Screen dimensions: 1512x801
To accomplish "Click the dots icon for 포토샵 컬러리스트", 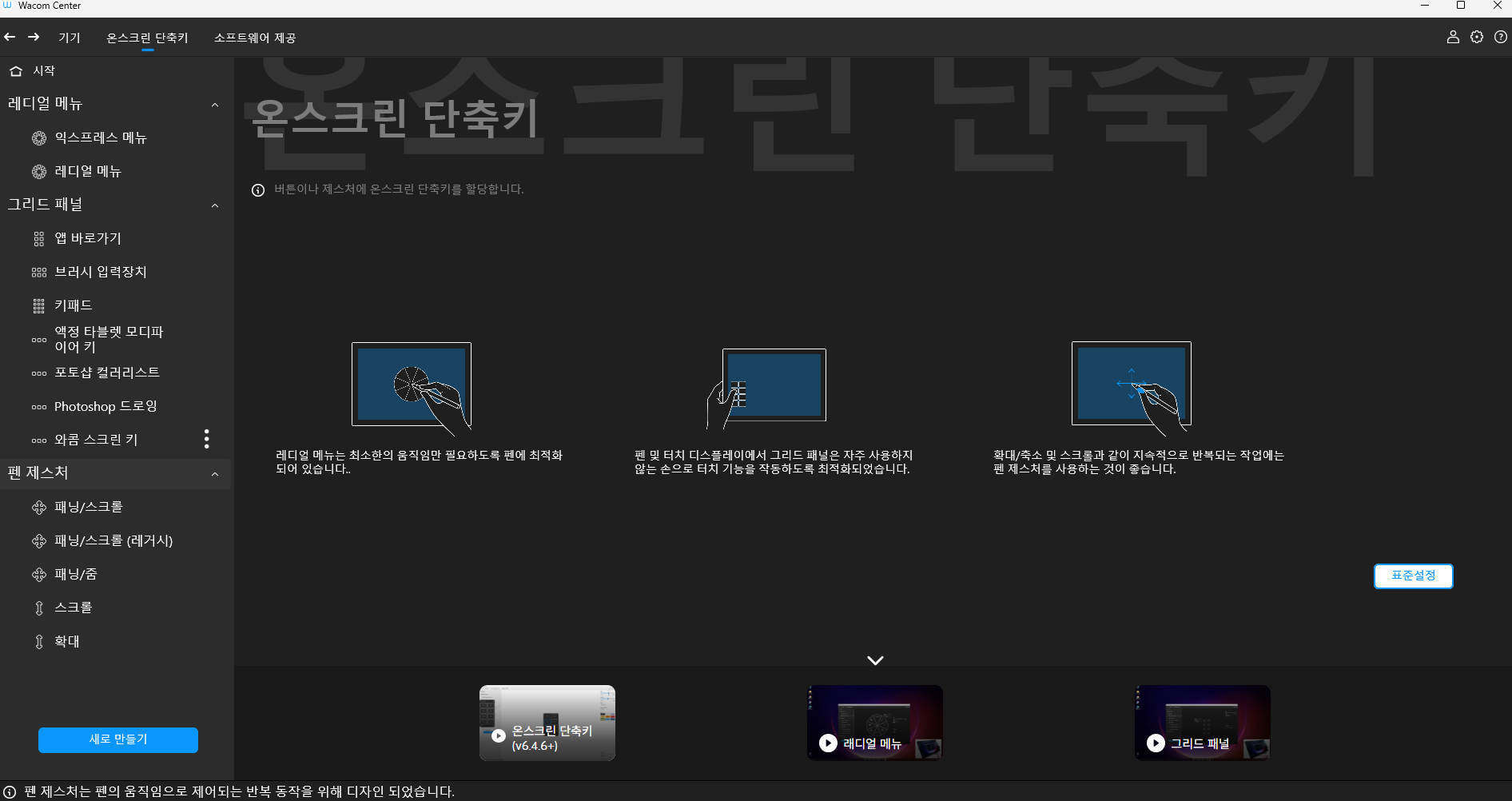I will [x=39, y=373].
